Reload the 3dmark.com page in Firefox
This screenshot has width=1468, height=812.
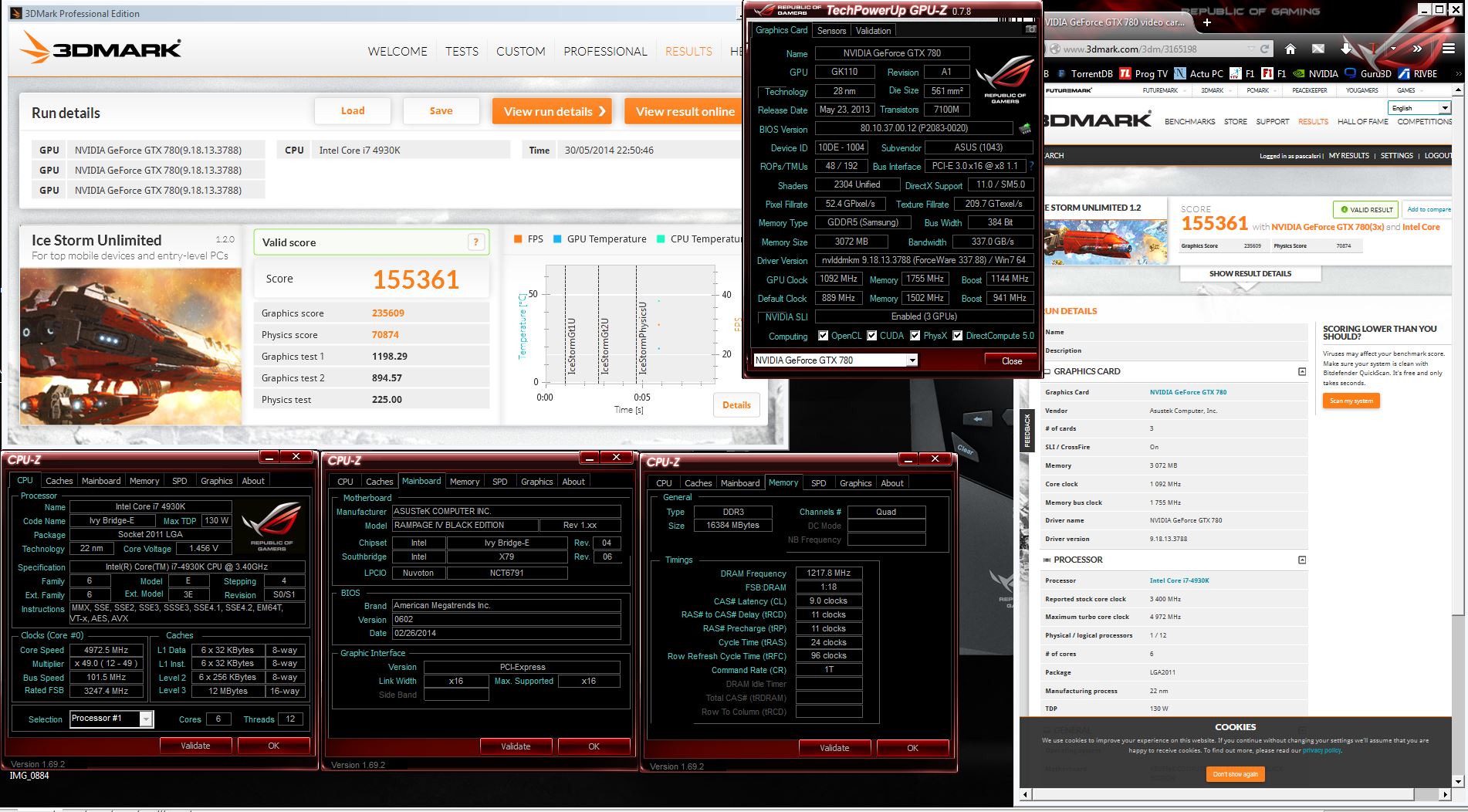[x=1264, y=49]
